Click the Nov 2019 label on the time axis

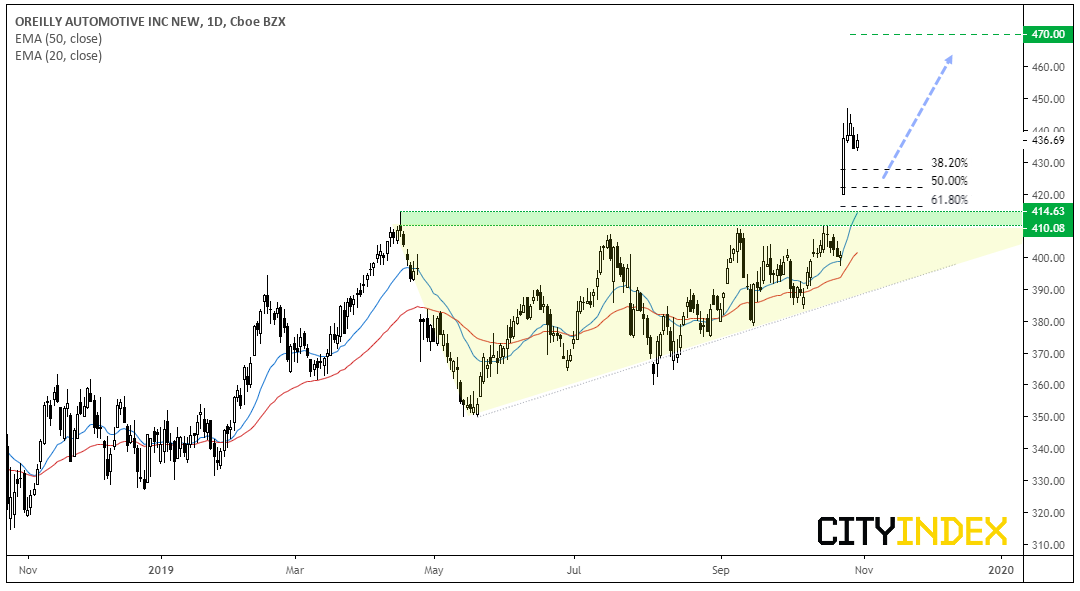click(864, 570)
